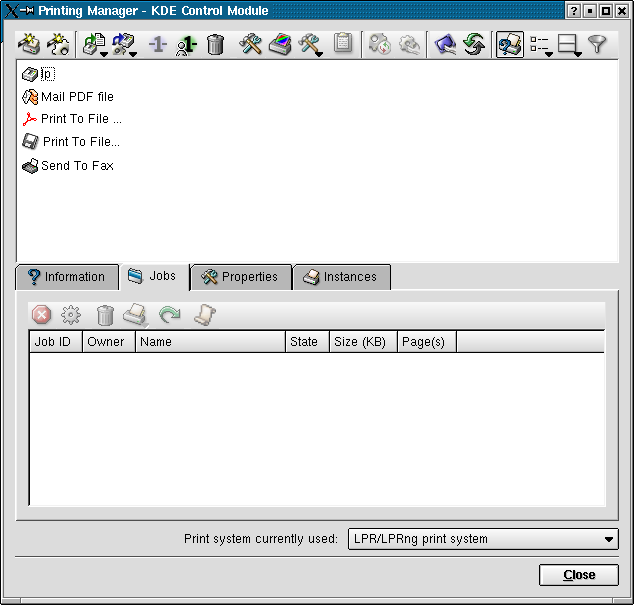Switch to the Jobs tab
Viewport: 634px width, 605px height.
(154, 276)
